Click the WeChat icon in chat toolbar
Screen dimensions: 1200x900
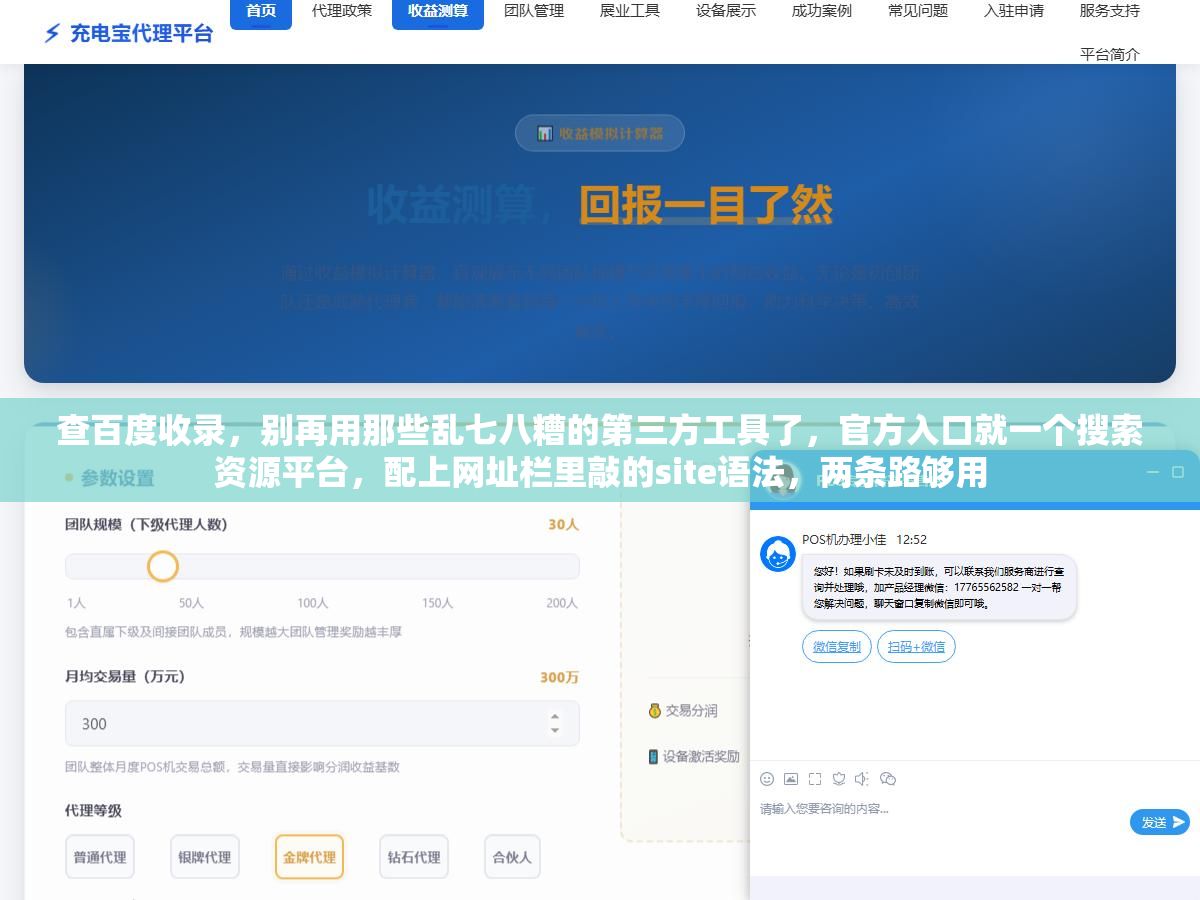pyautogui.click(x=887, y=778)
